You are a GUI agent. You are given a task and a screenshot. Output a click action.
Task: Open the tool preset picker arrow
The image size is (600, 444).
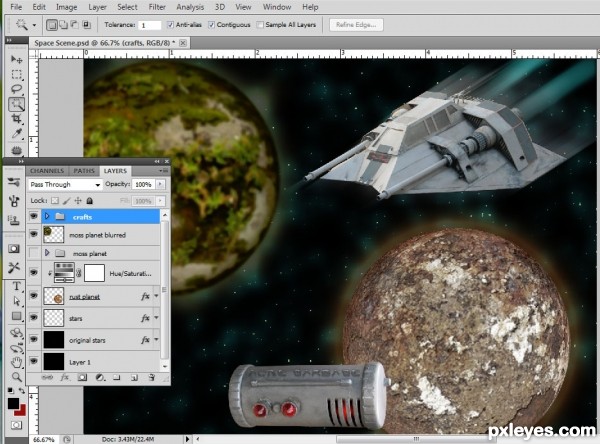[34, 25]
